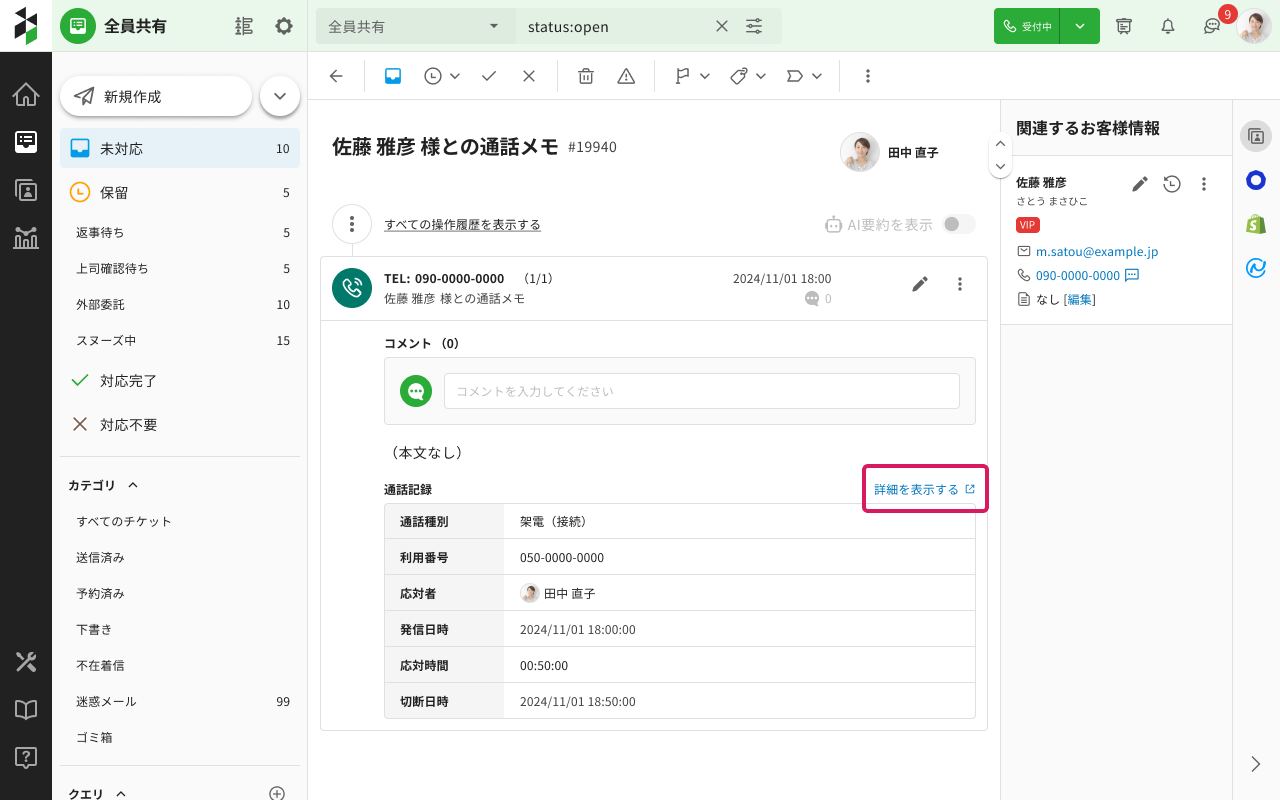Open the Home icon in left rail
Viewport: 1280px width, 800px height.
[x=26, y=95]
